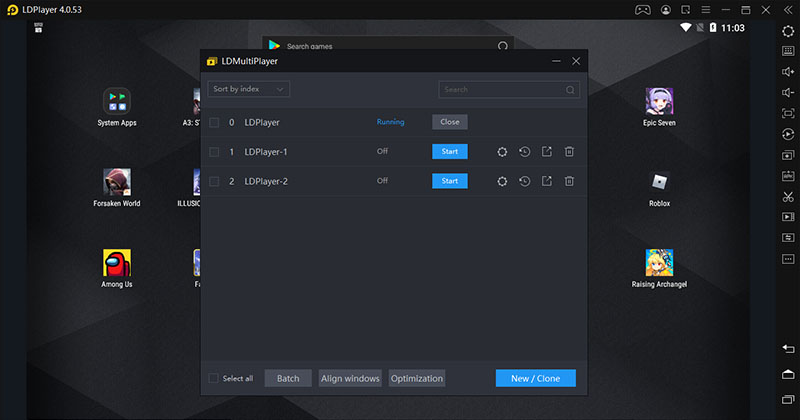Open the more options ellipsis sidebar icon
Viewport: 800px width, 420px height.
click(788, 259)
